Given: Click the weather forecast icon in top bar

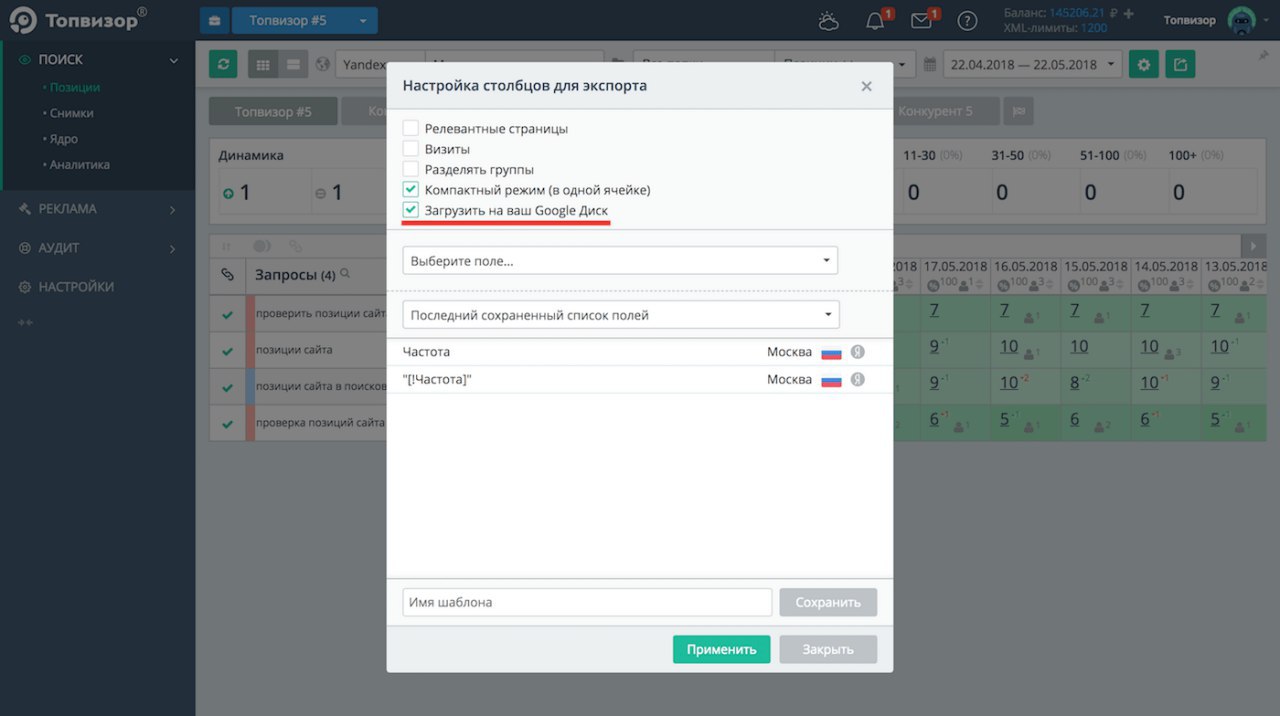Looking at the screenshot, I should (x=829, y=20).
